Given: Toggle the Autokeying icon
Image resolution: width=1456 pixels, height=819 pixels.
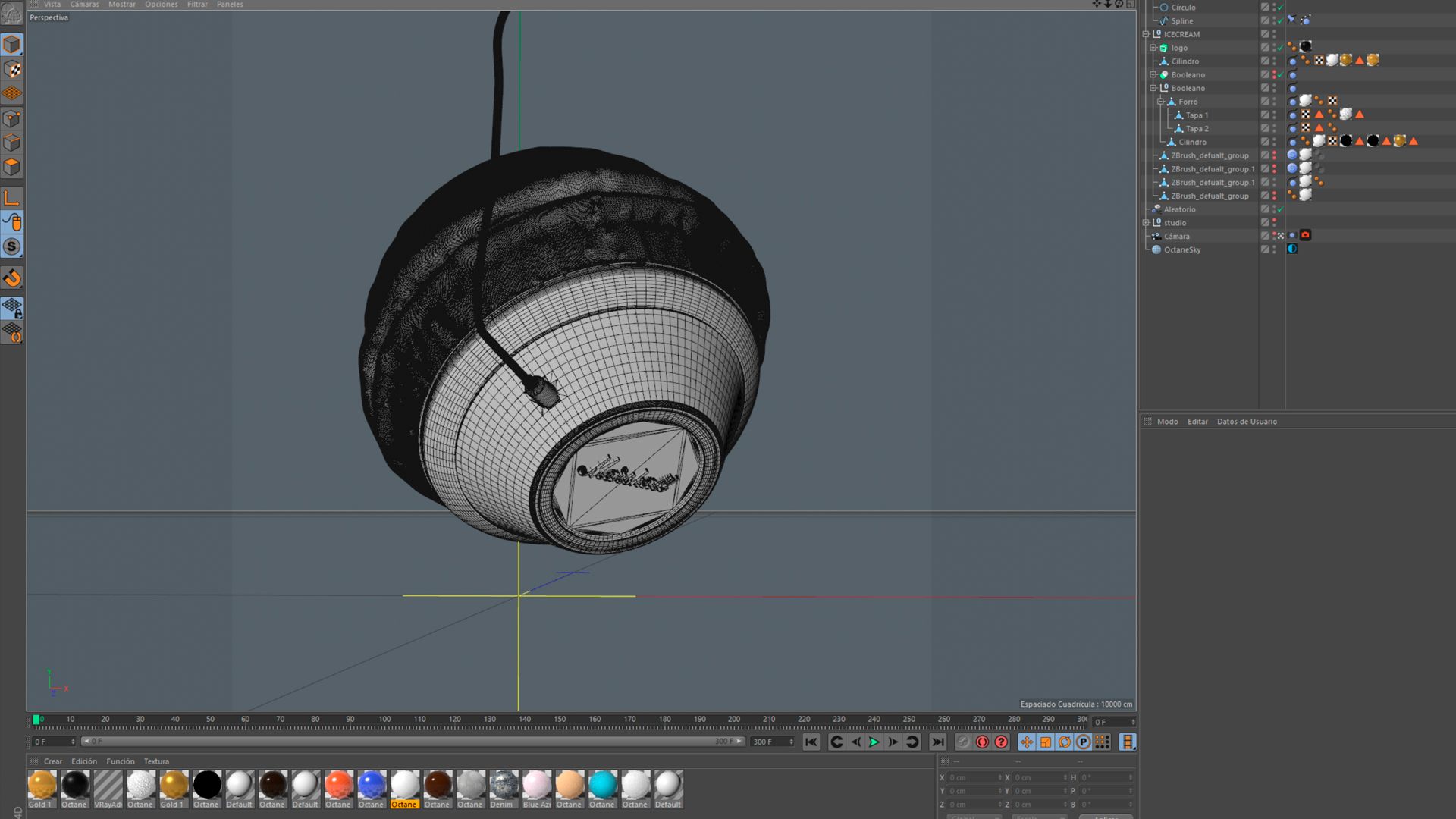Looking at the screenshot, I should [1001, 742].
